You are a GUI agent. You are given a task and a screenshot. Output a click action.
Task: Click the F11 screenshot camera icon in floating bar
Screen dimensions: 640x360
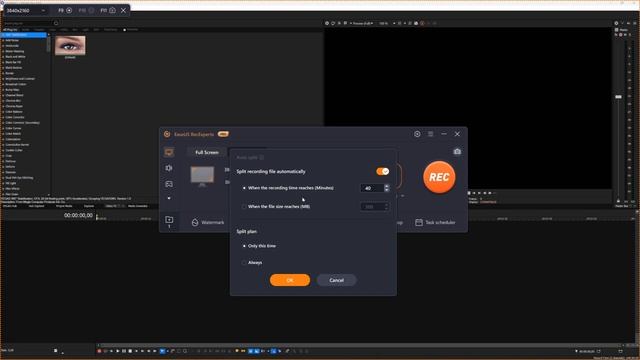[112, 10]
